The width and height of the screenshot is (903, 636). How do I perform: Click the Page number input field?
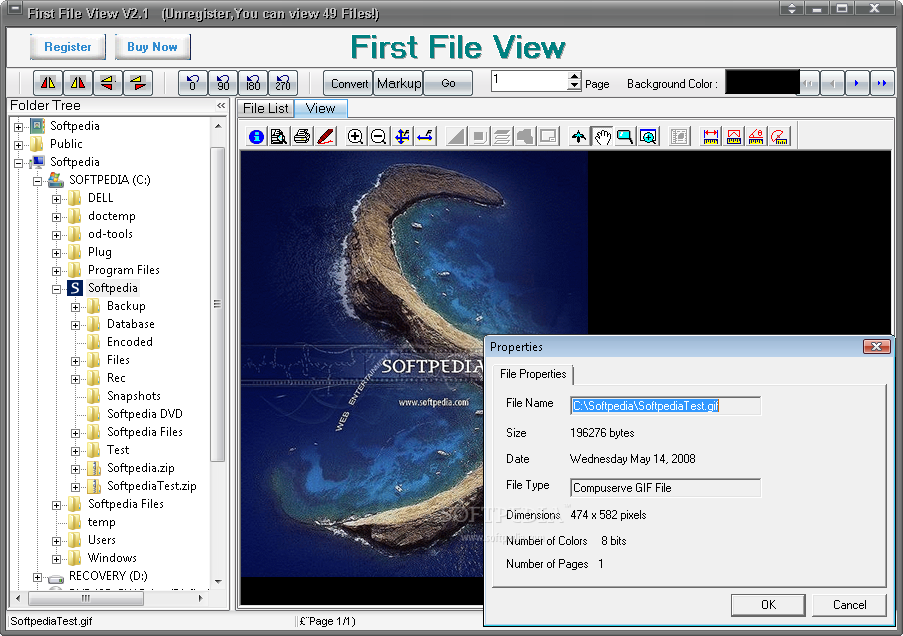530,81
